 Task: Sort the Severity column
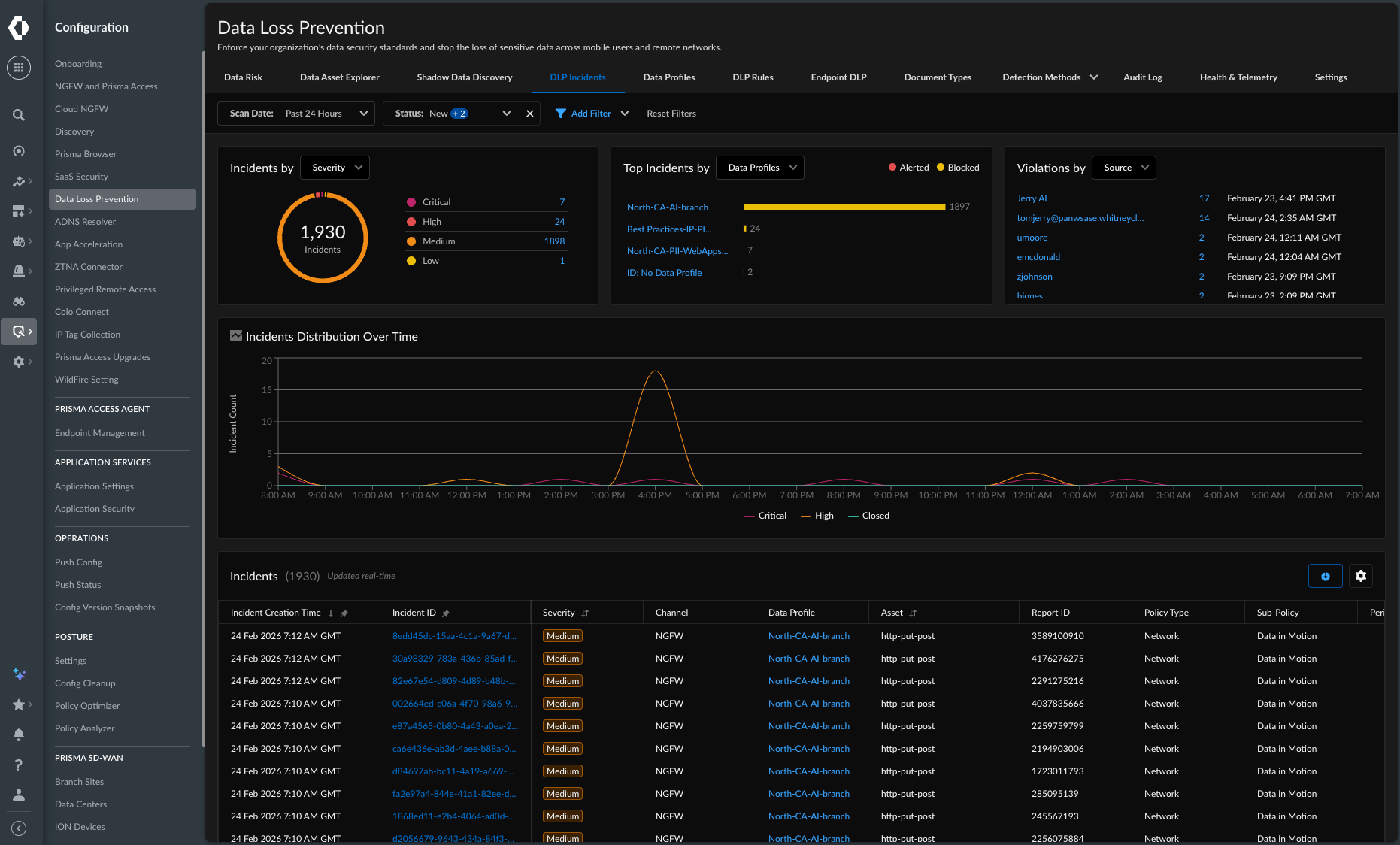click(585, 613)
